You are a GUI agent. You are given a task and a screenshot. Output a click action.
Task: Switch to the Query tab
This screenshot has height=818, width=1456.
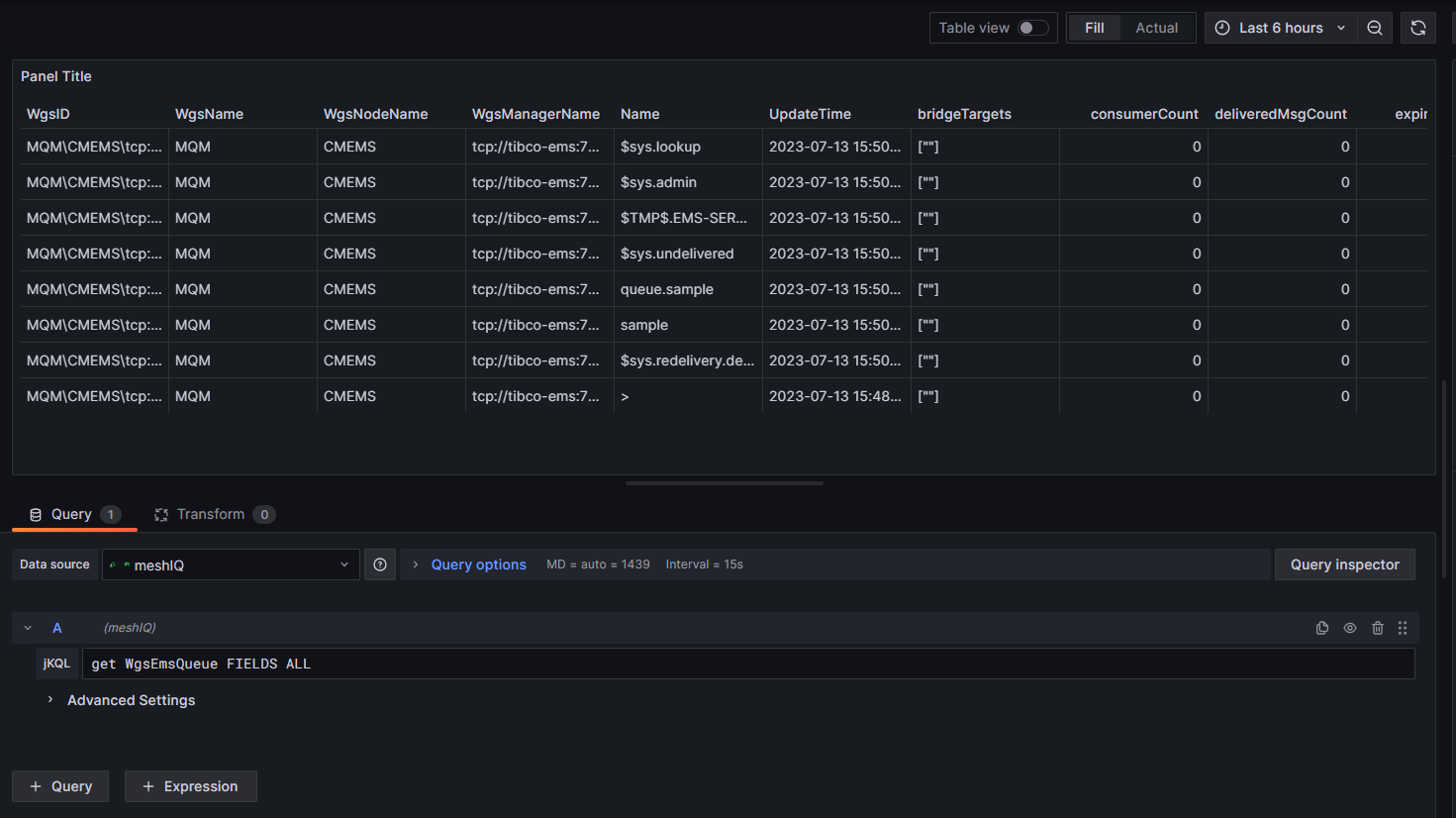pyautogui.click(x=74, y=515)
